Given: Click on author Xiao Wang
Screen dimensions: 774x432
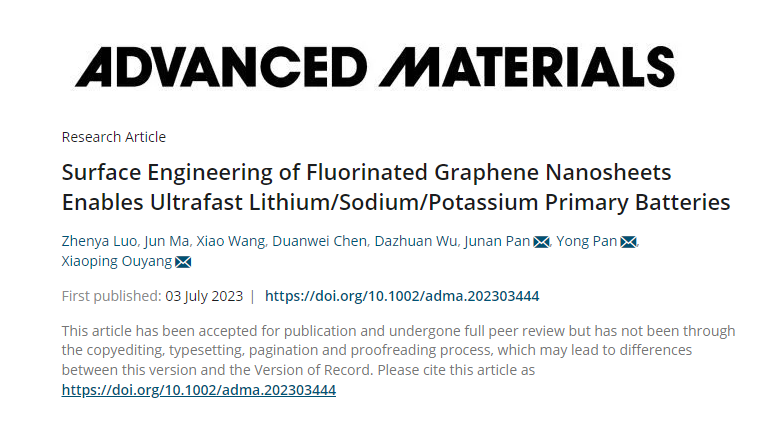Looking at the screenshot, I should pos(231,241).
